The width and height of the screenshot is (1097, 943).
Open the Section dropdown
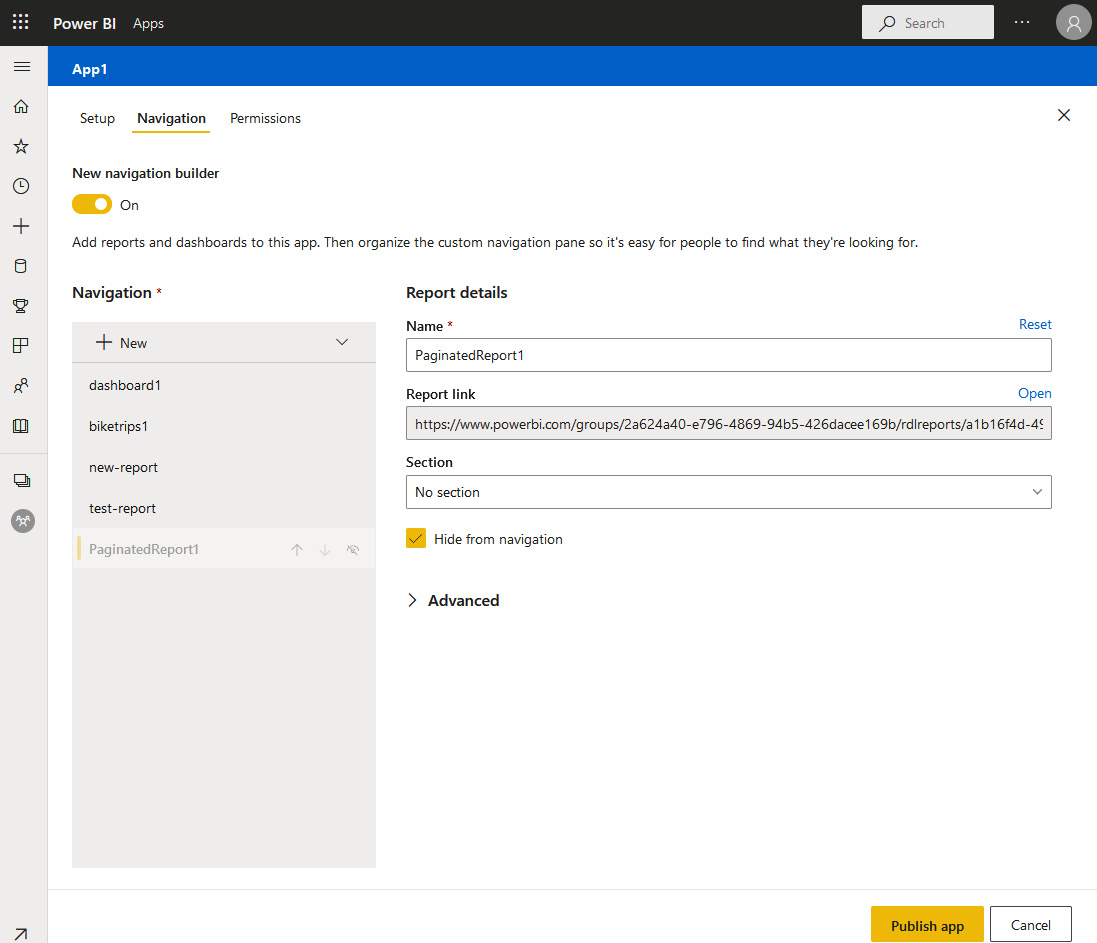pos(728,492)
